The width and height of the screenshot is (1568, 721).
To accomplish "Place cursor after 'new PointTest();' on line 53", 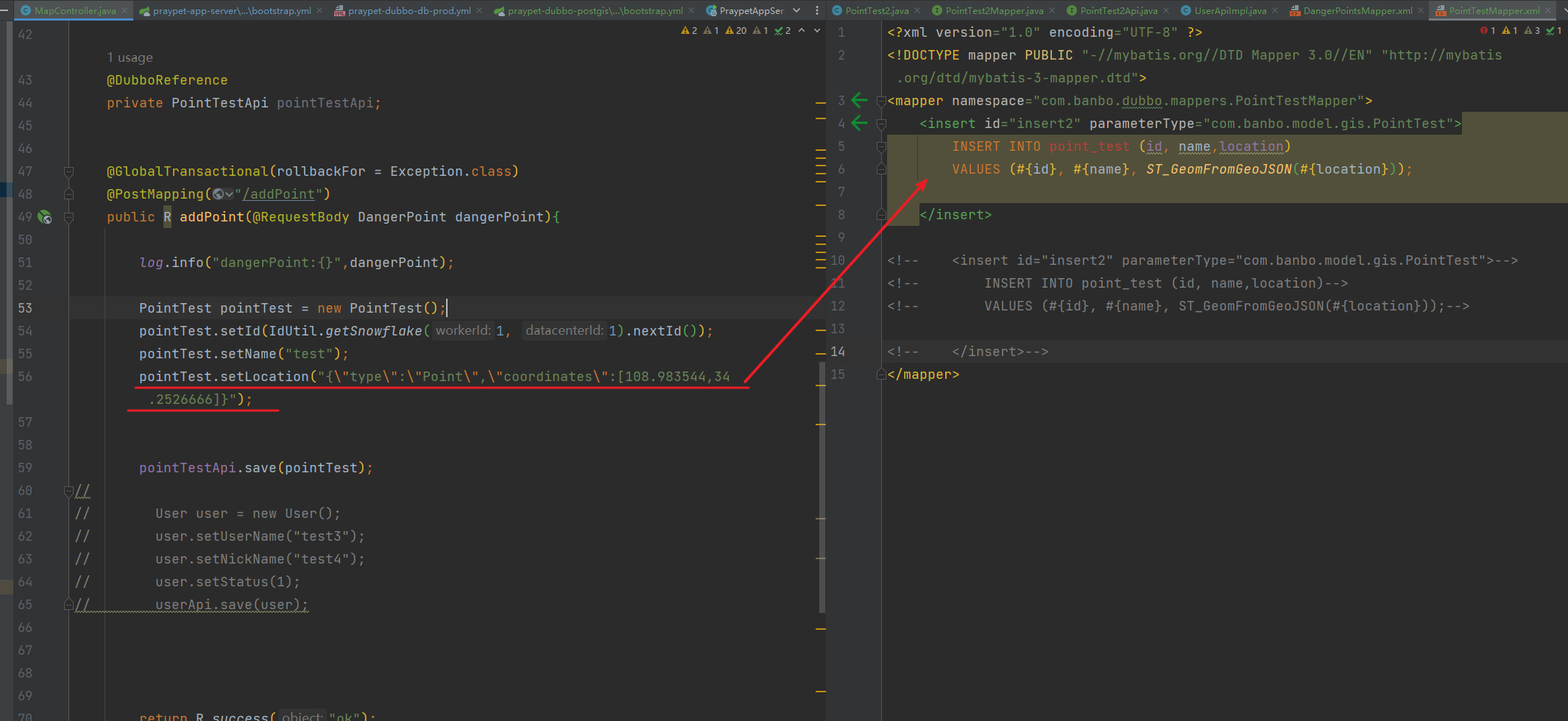I will click(x=446, y=308).
